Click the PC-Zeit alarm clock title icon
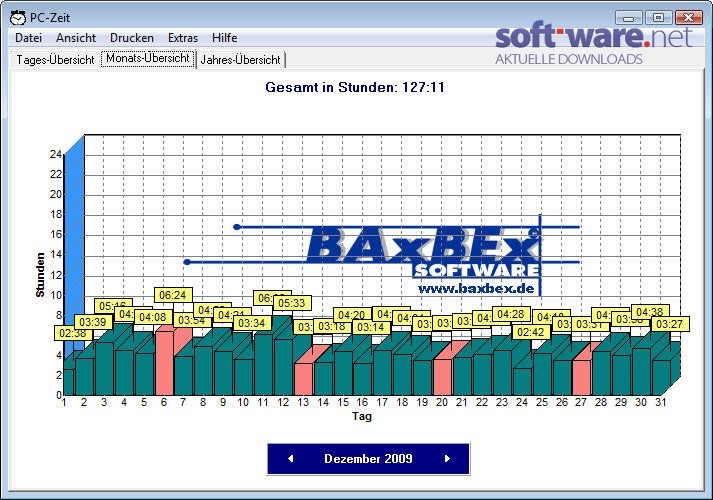This screenshot has height=500, width=713. click(18, 18)
